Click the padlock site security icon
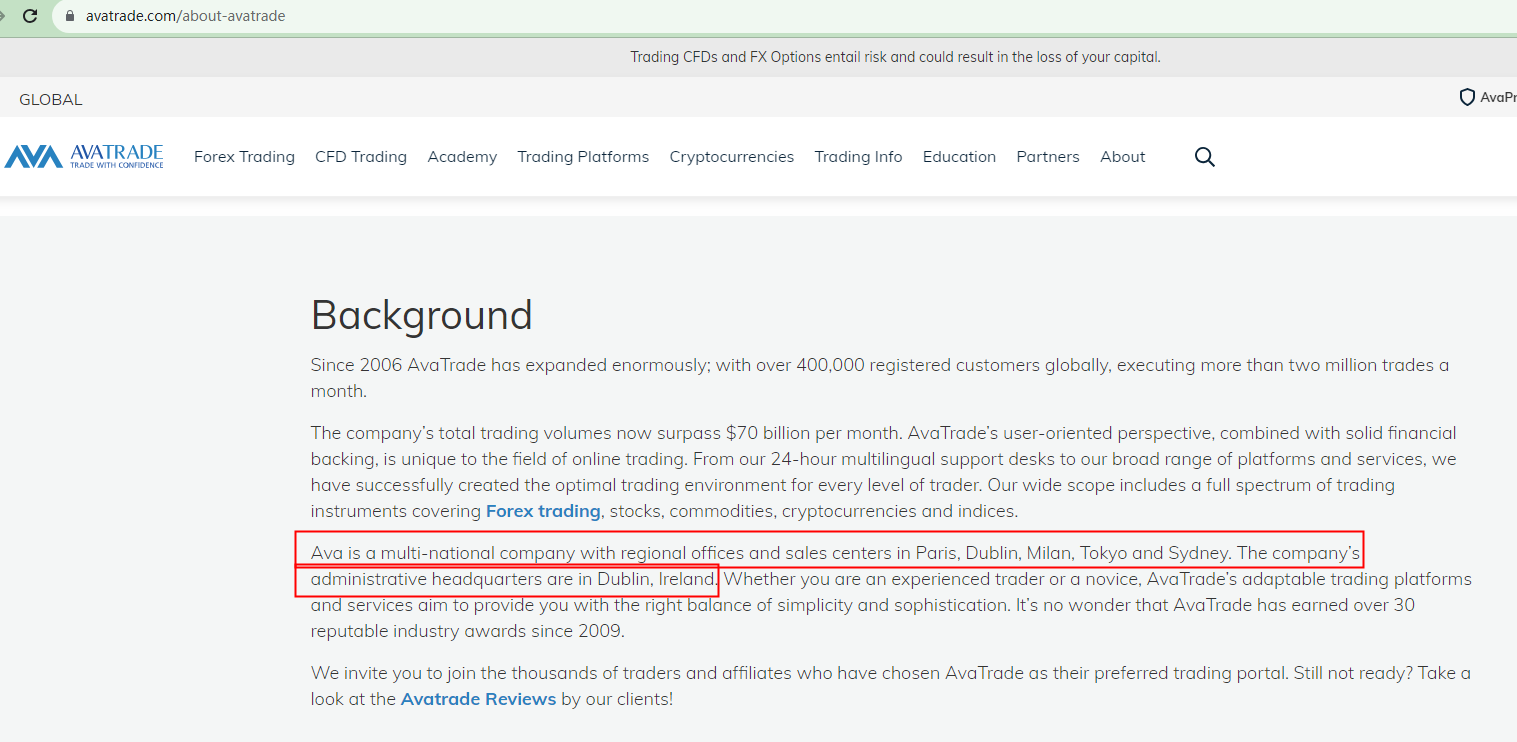 coord(69,16)
